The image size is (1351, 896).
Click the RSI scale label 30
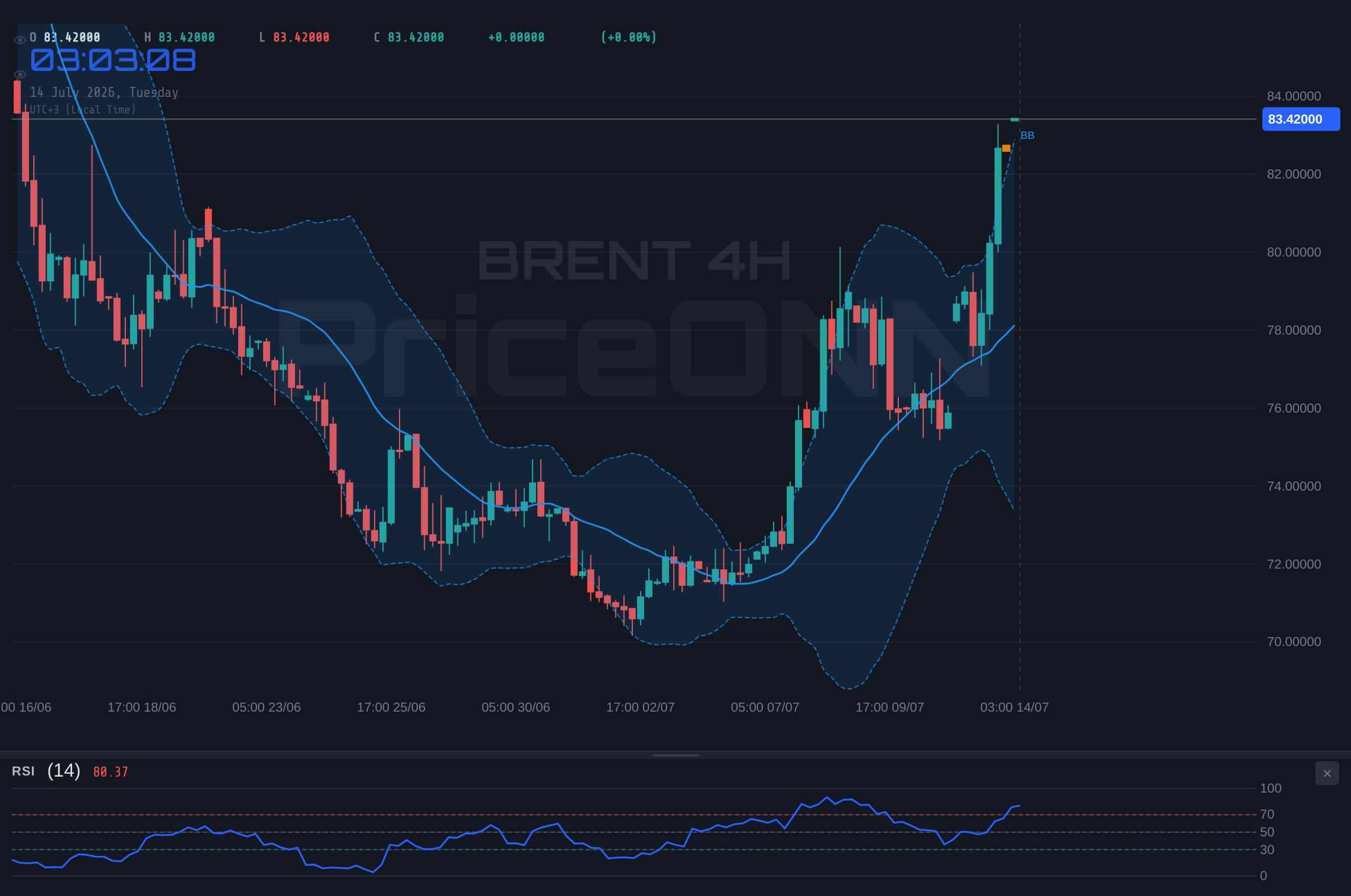(x=1267, y=850)
